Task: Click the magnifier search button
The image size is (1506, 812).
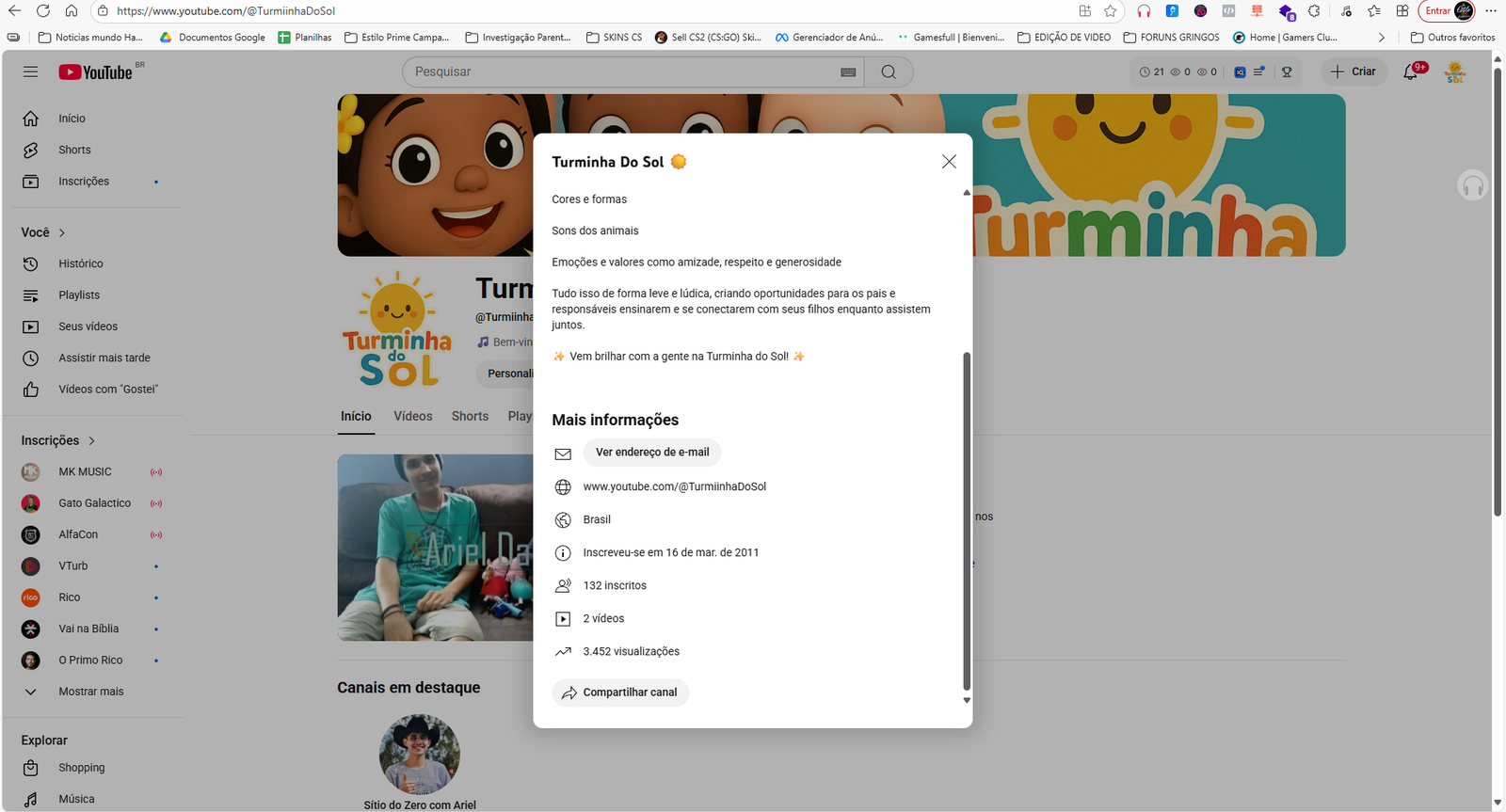Action: pos(889,72)
